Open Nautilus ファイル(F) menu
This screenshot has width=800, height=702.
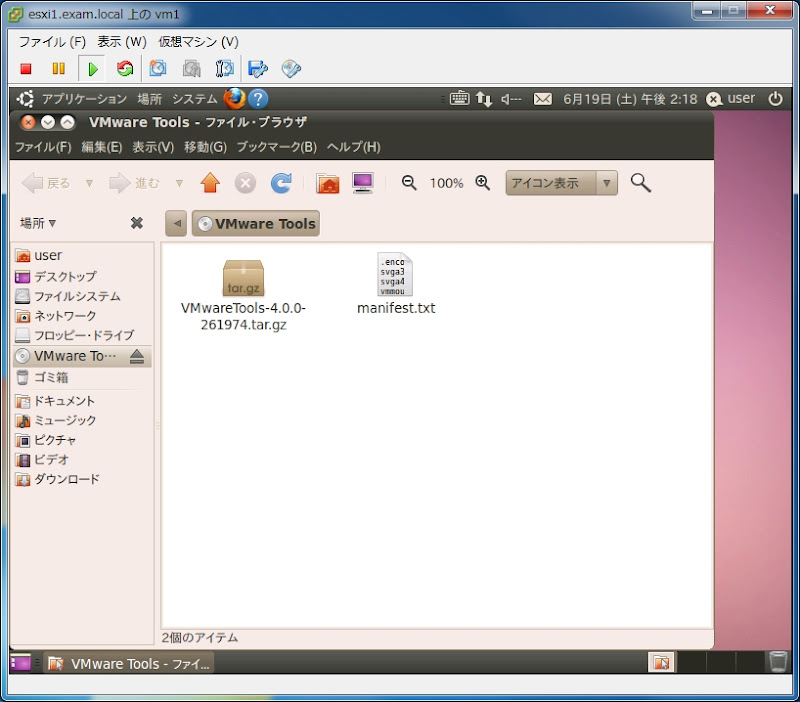(43, 147)
